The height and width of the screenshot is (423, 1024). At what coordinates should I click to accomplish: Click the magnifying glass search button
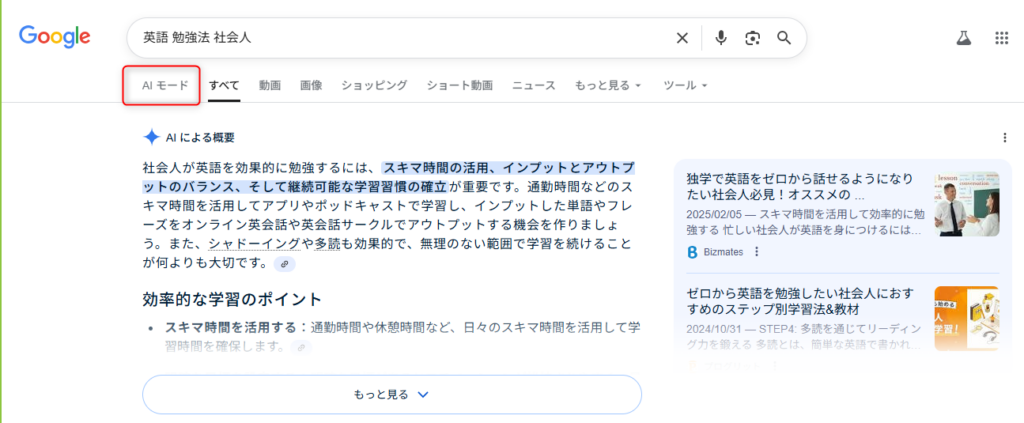coord(784,38)
